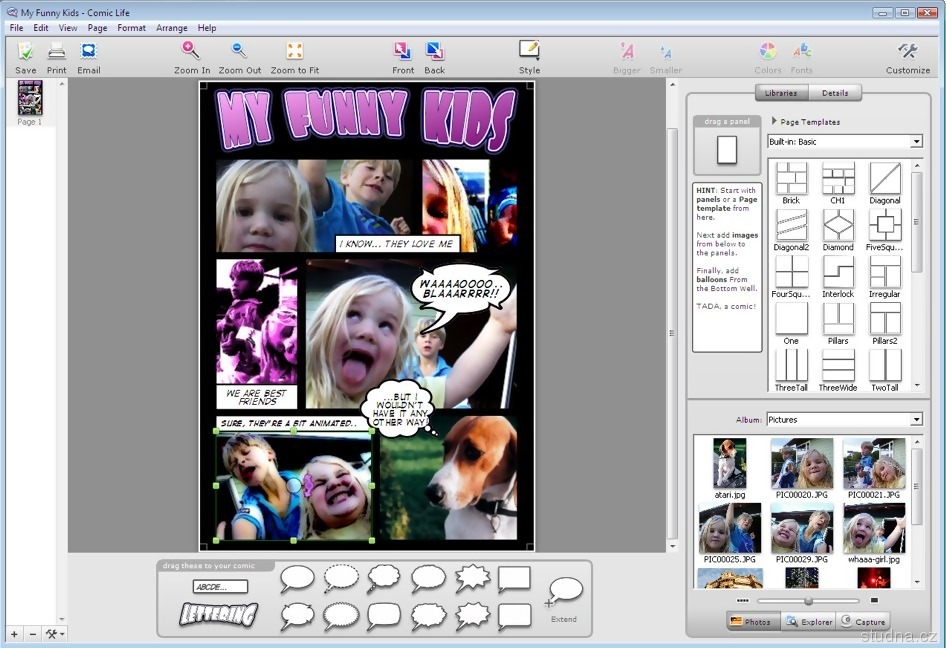
Task: Click the Email toolbar icon
Action: 89,52
